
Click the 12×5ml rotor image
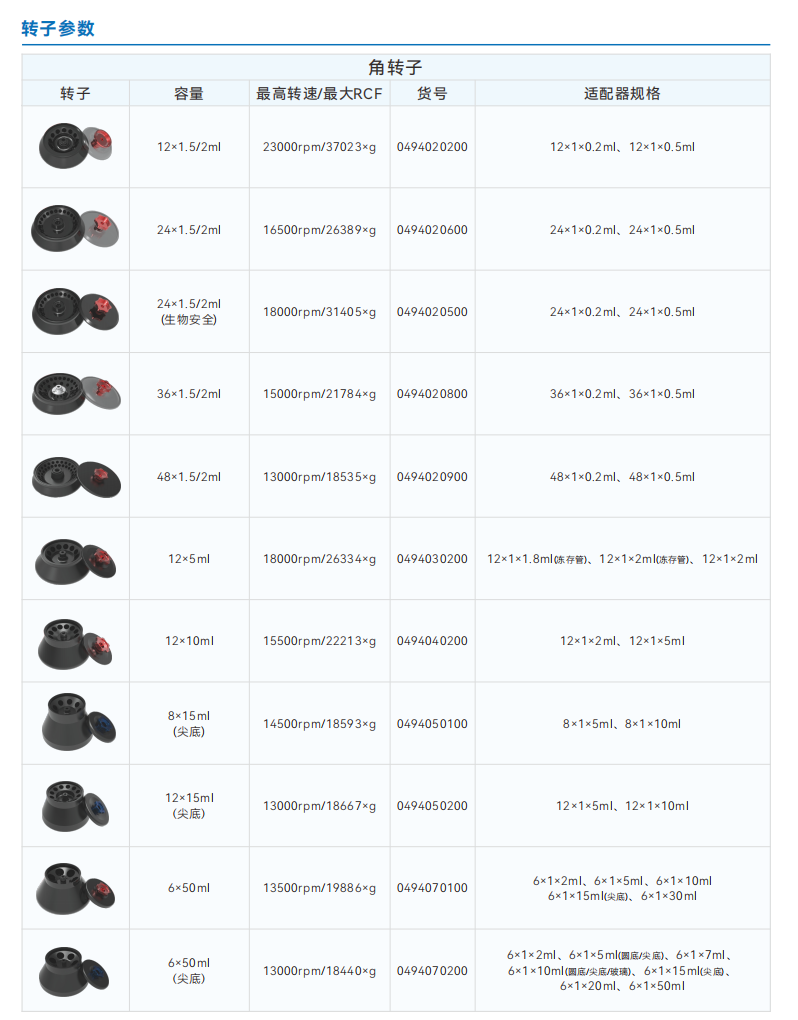click(x=75, y=559)
